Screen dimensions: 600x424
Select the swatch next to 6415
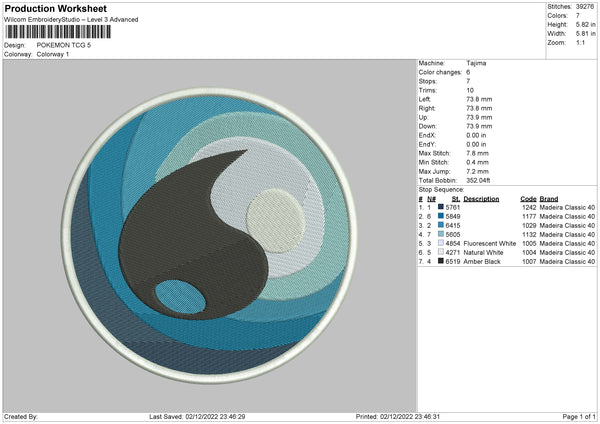coord(440,225)
